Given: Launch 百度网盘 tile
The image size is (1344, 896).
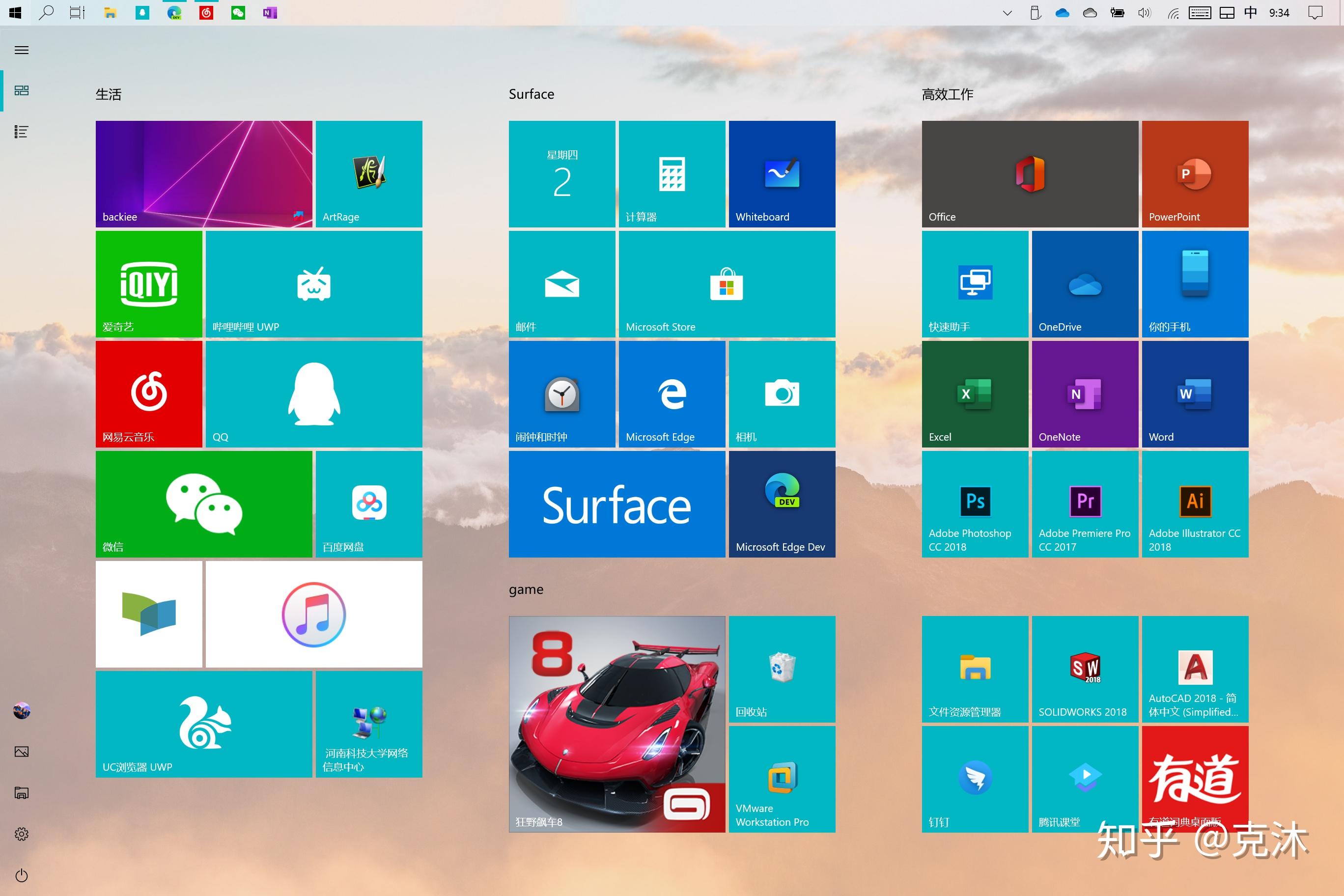Looking at the screenshot, I should point(369,504).
